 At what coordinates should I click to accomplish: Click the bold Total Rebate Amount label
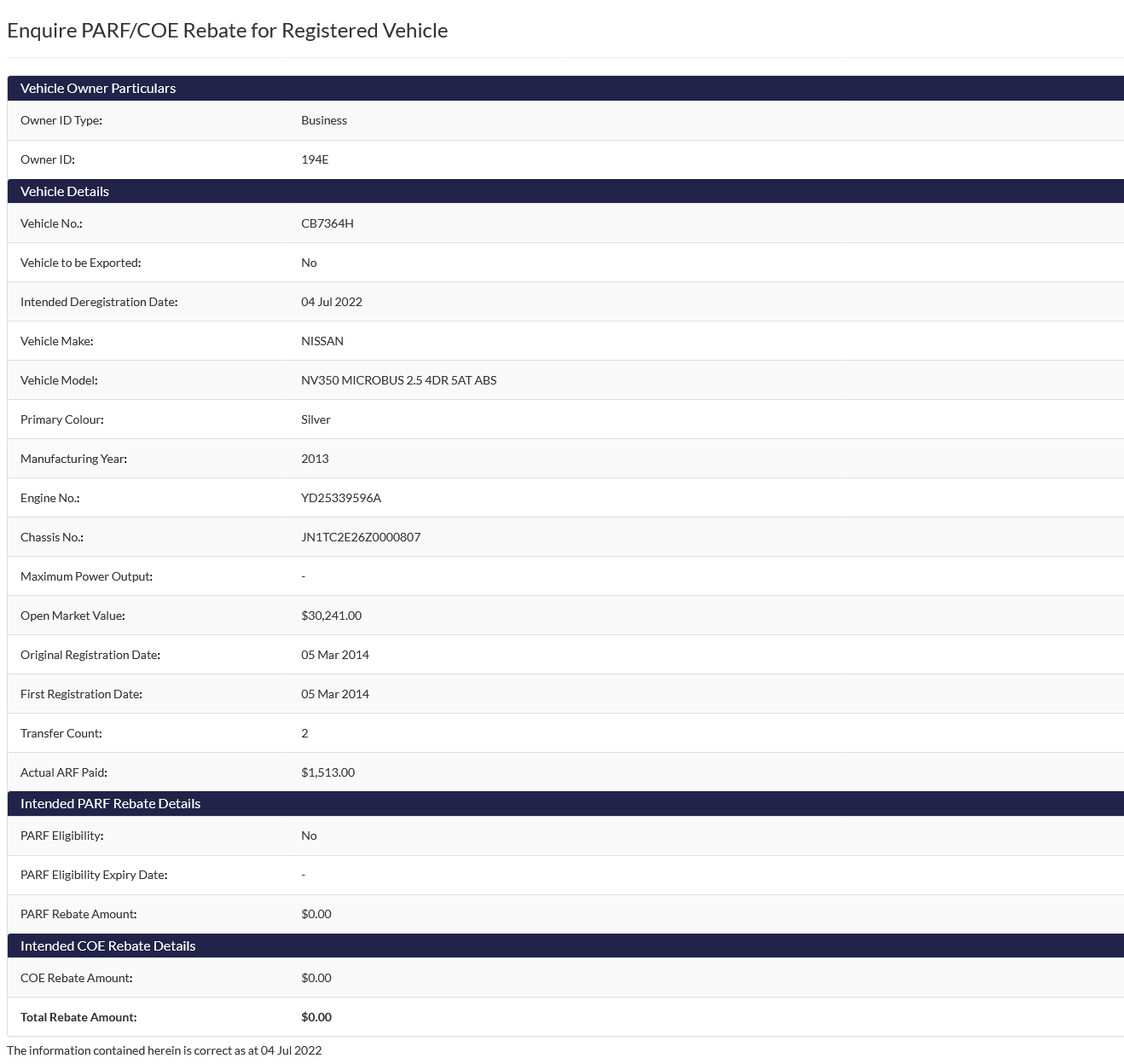tap(78, 1017)
